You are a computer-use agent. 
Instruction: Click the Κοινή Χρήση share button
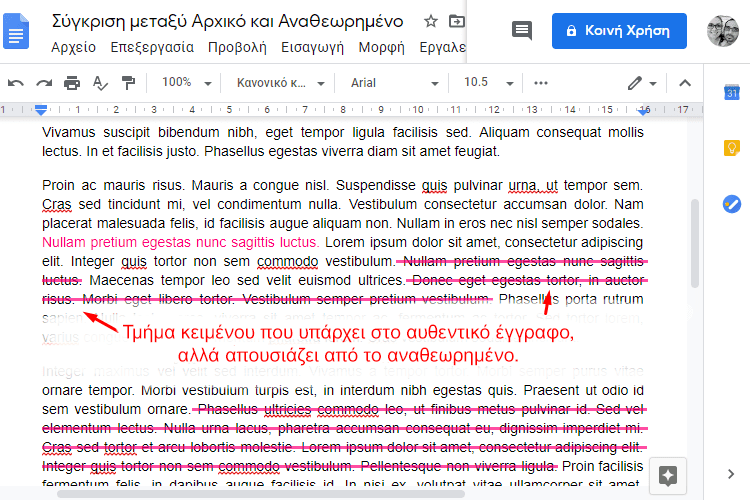tap(619, 31)
